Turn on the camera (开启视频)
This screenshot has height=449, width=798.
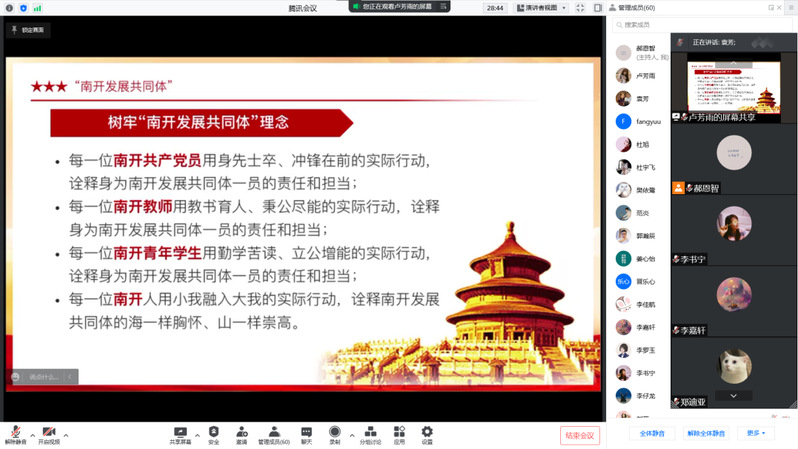[48, 433]
